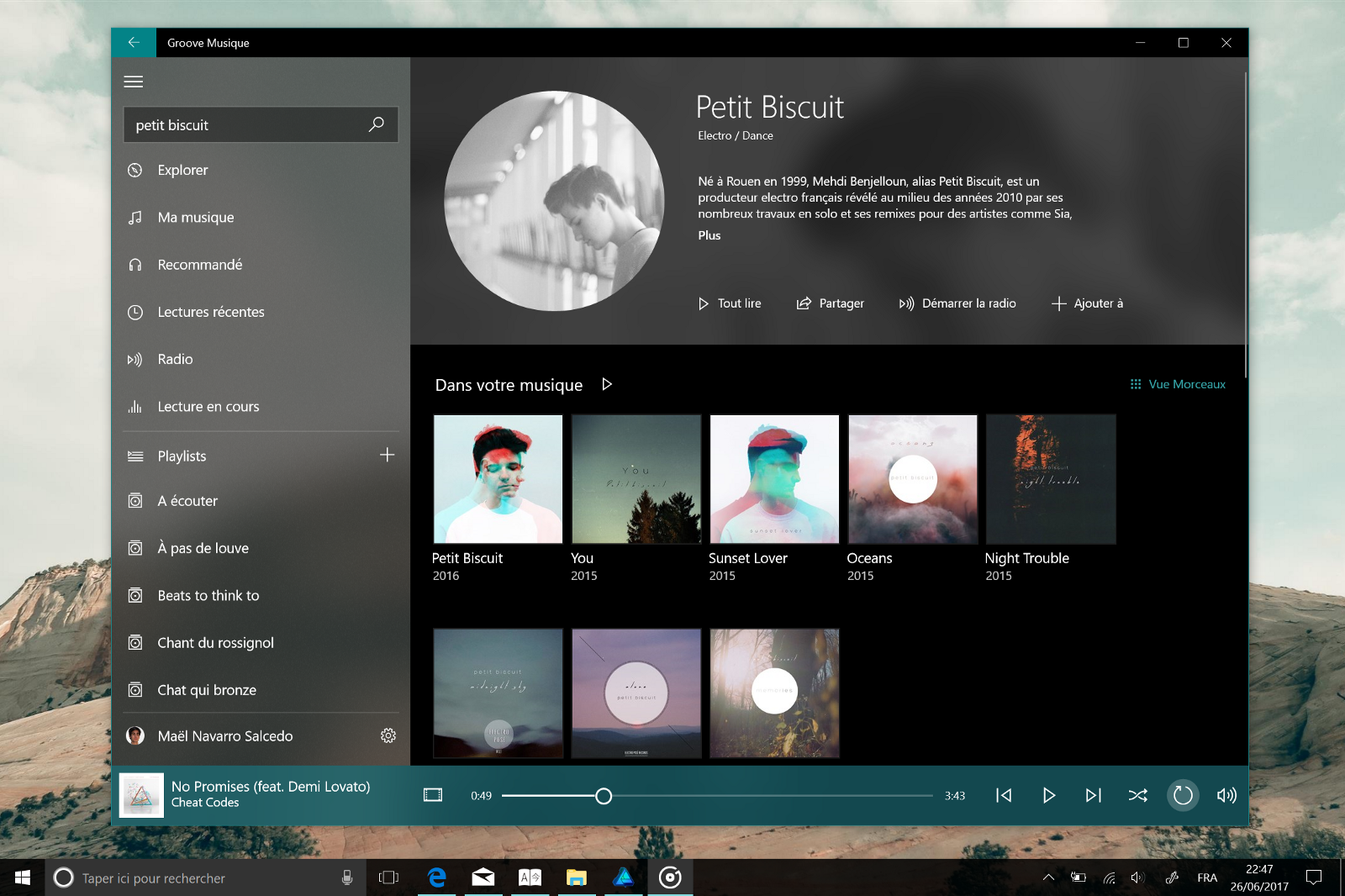Image resolution: width=1345 pixels, height=896 pixels.
Task: Open File Explorer from the taskbar
Action: pos(577,878)
